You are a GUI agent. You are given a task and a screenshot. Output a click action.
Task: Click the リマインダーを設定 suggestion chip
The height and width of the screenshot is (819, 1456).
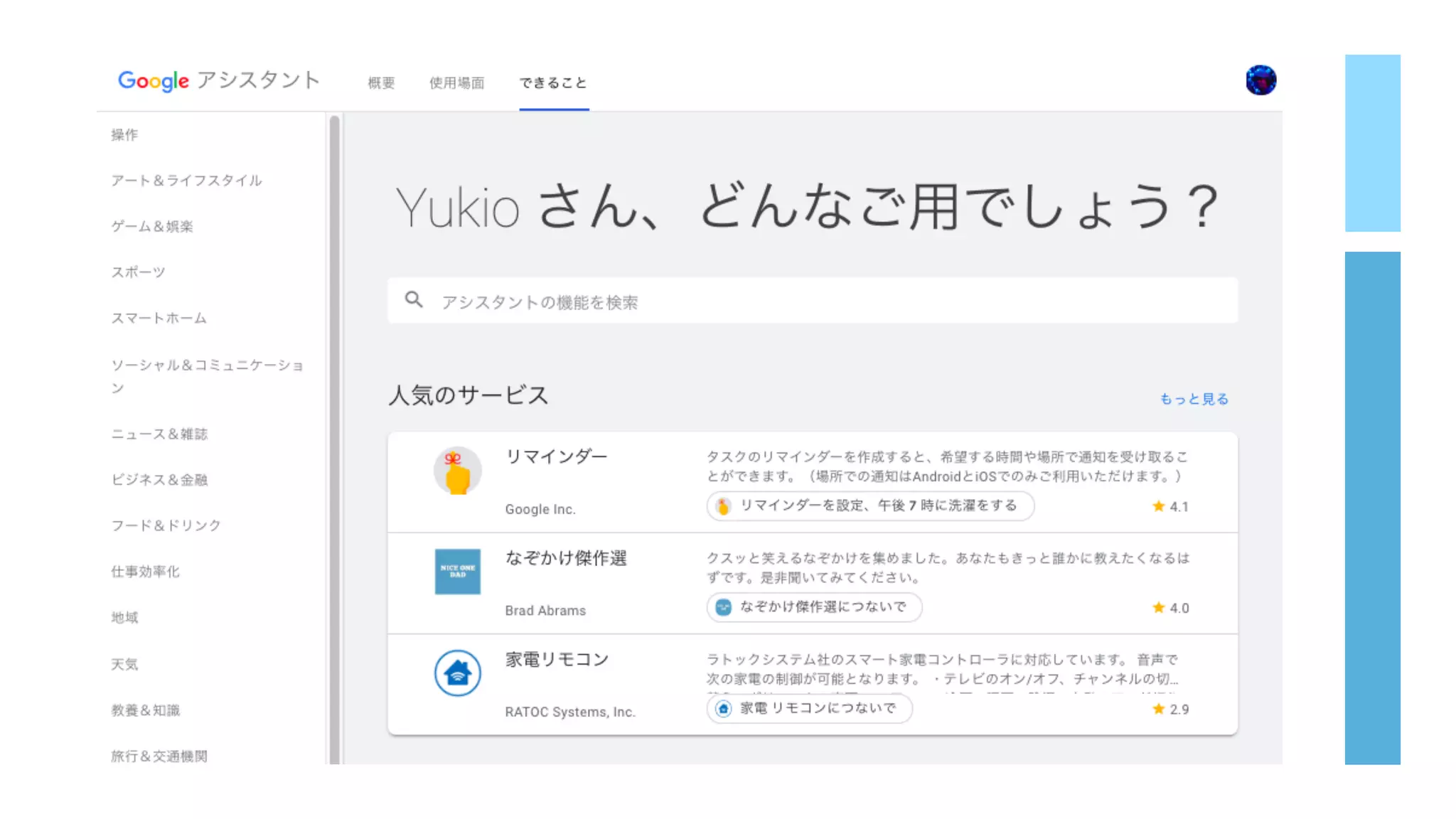[x=869, y=506]
